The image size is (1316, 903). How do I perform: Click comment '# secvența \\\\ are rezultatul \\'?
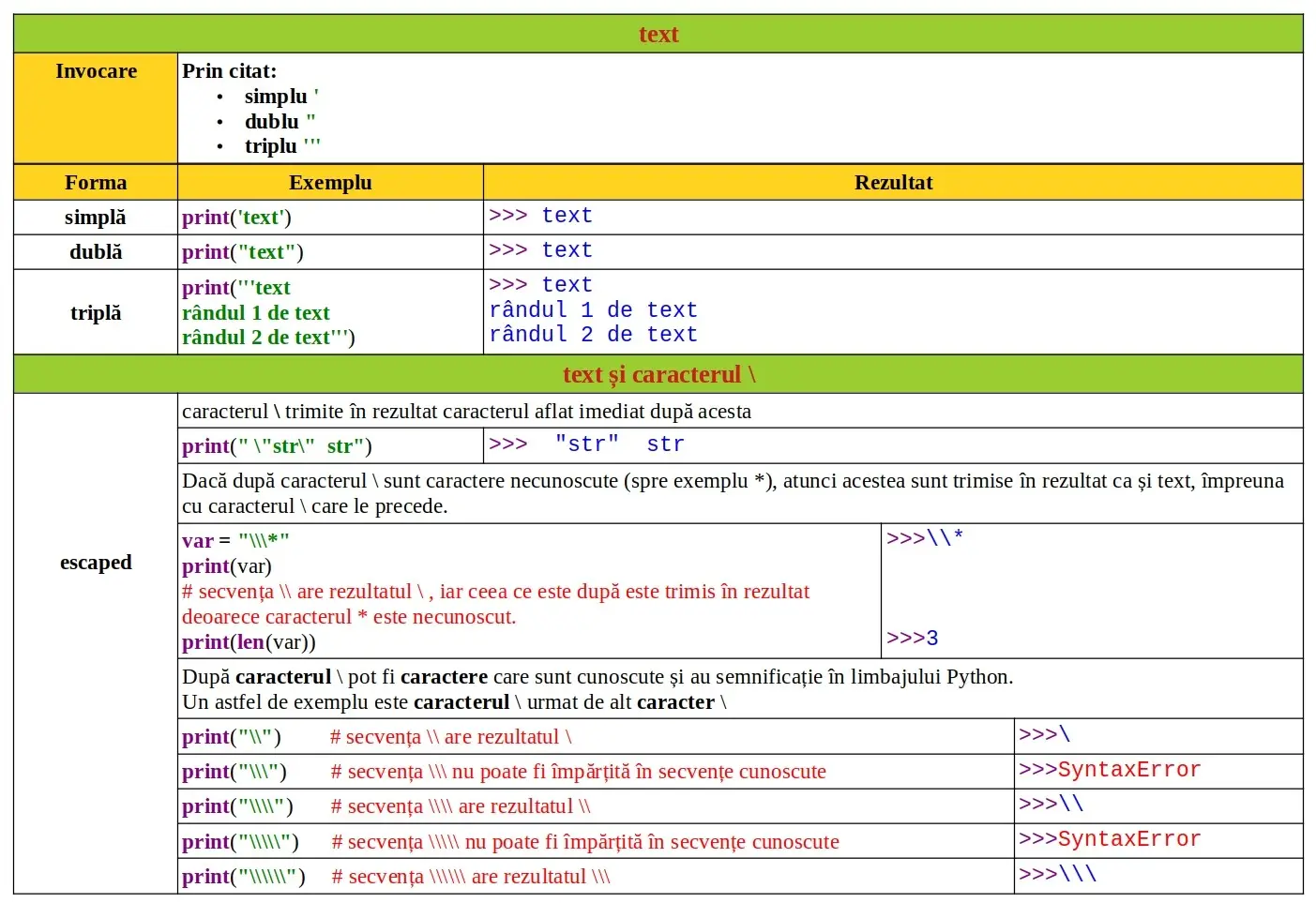point(461,806)
